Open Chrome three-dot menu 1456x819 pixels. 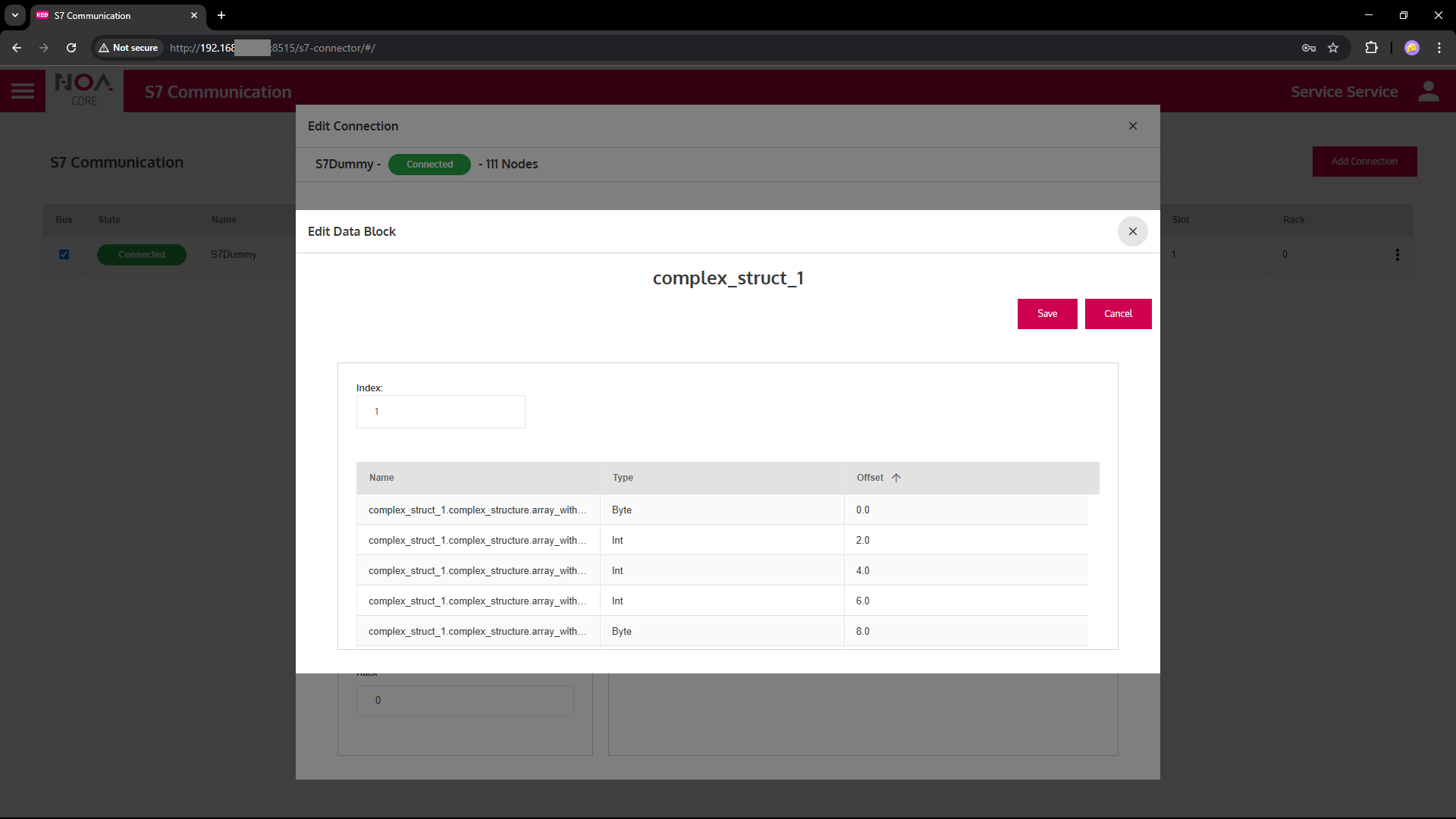(1439, 48)
